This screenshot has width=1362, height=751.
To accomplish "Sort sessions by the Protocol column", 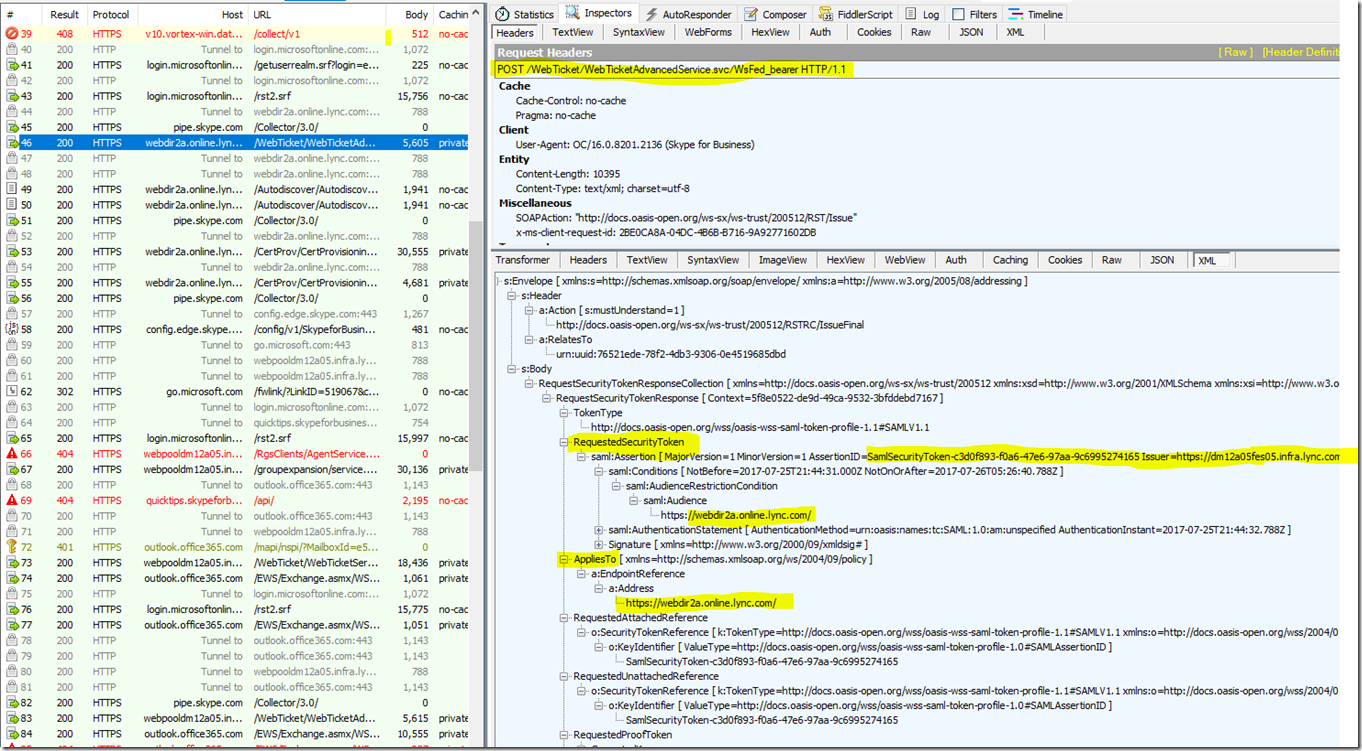I will click(x=110, y=15).
